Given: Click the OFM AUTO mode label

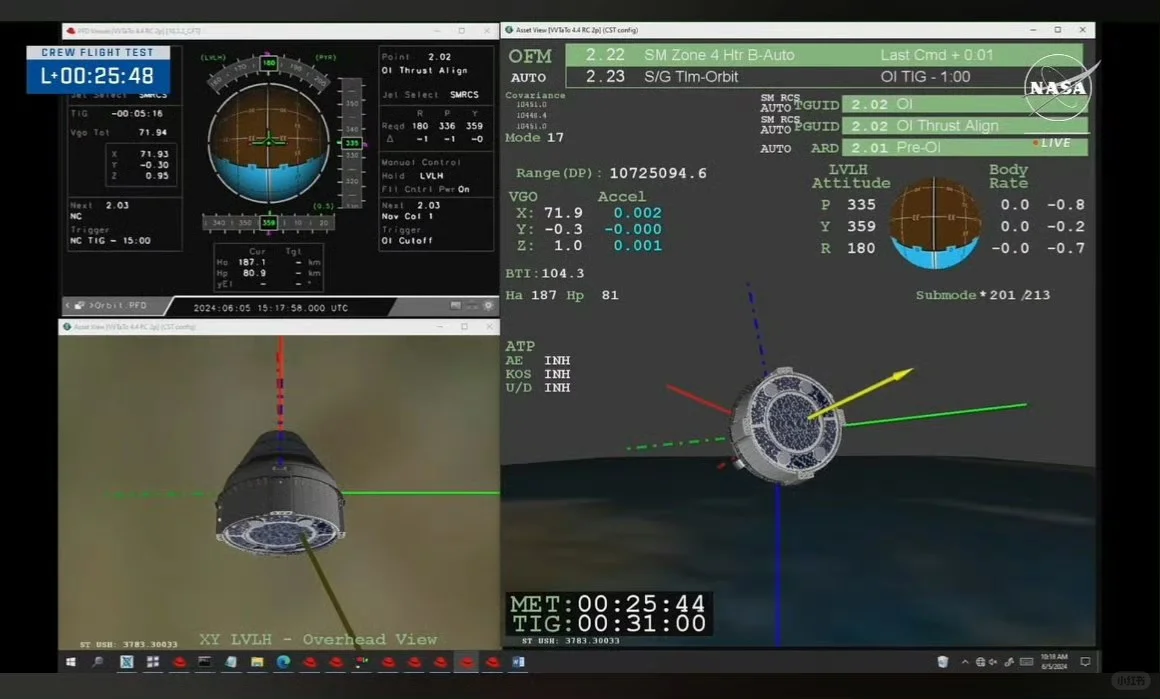Looking at the screenshot, I should pos(528,78).
